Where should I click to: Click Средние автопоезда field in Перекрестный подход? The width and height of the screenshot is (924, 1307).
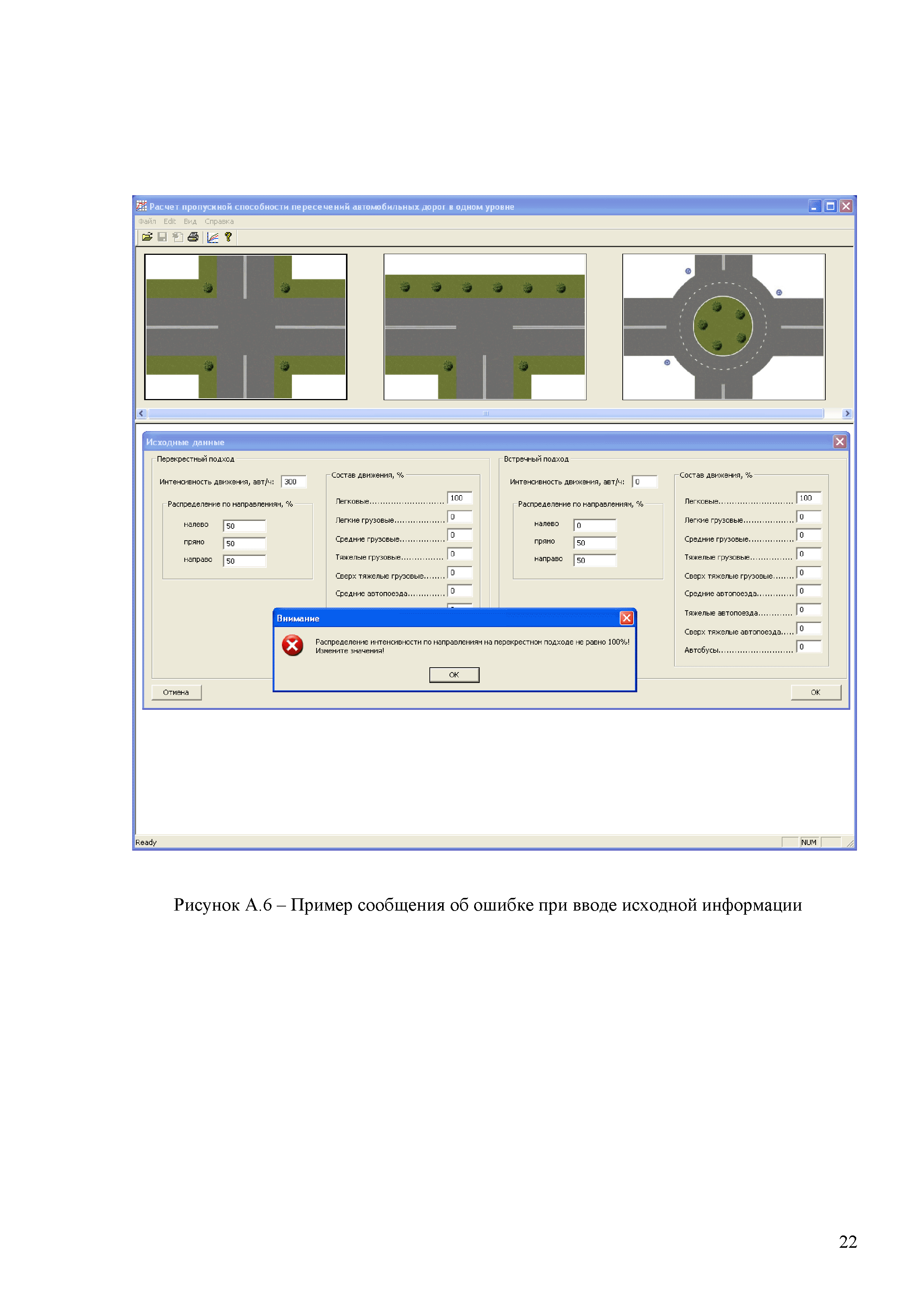tap(460, 591)
